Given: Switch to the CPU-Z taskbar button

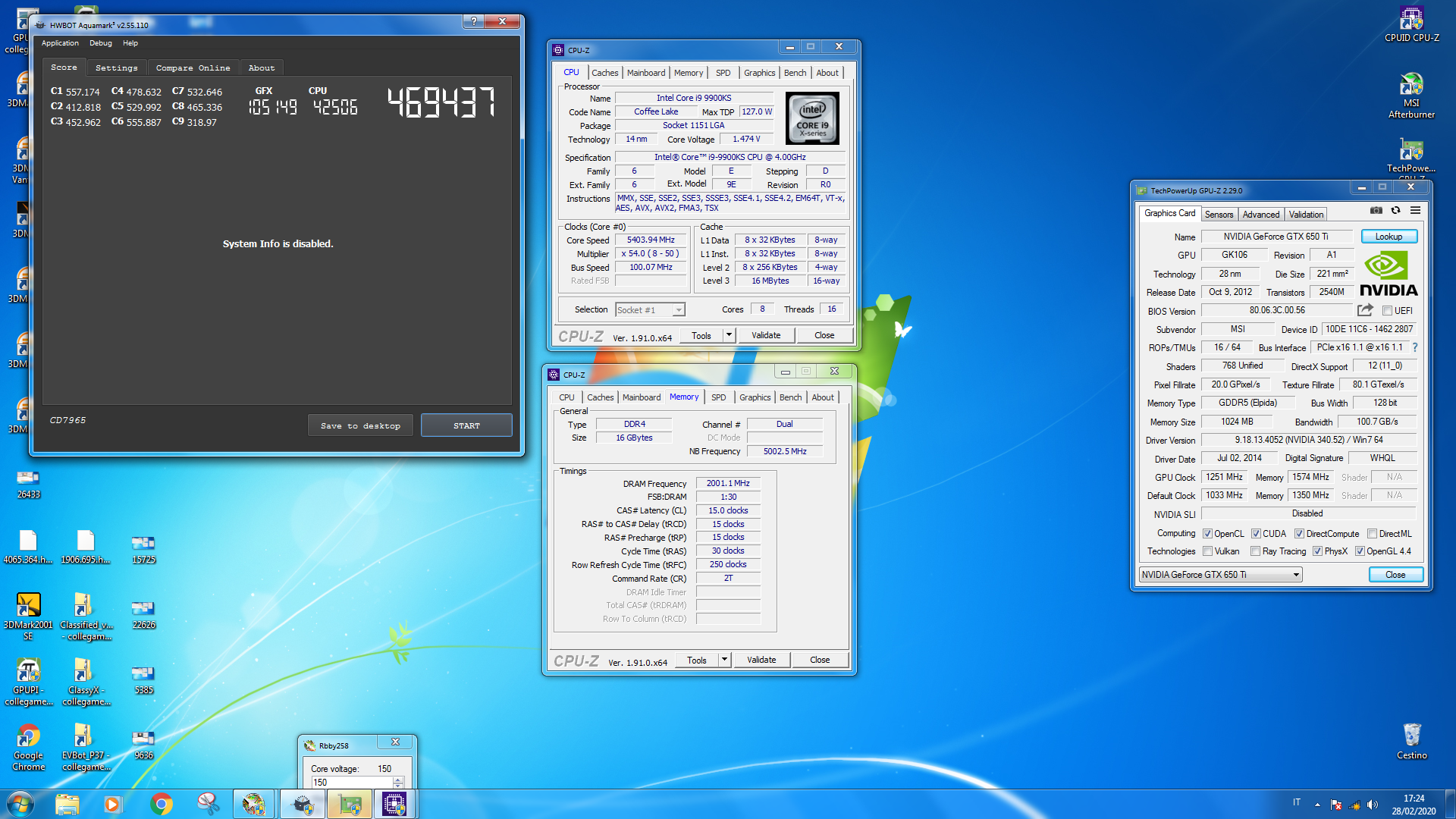Looking at the screenshot, I should tap(394, 804).
